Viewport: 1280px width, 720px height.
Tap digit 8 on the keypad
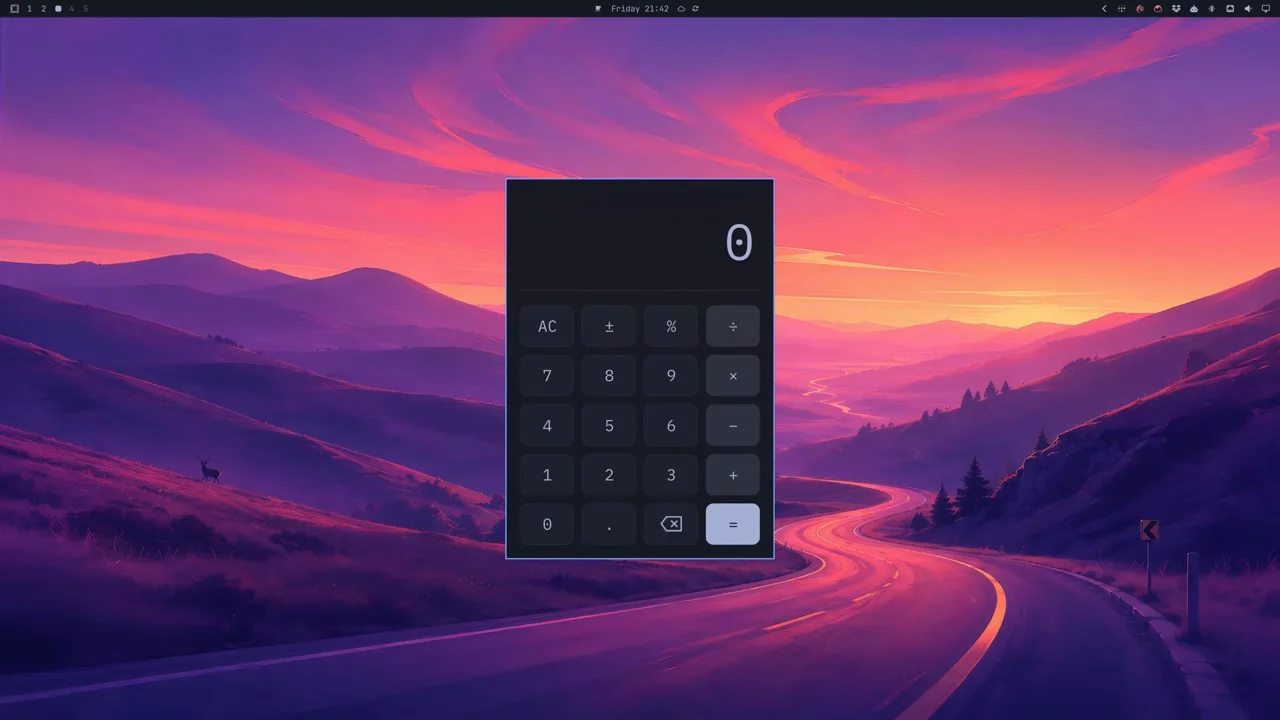point(609,376)
